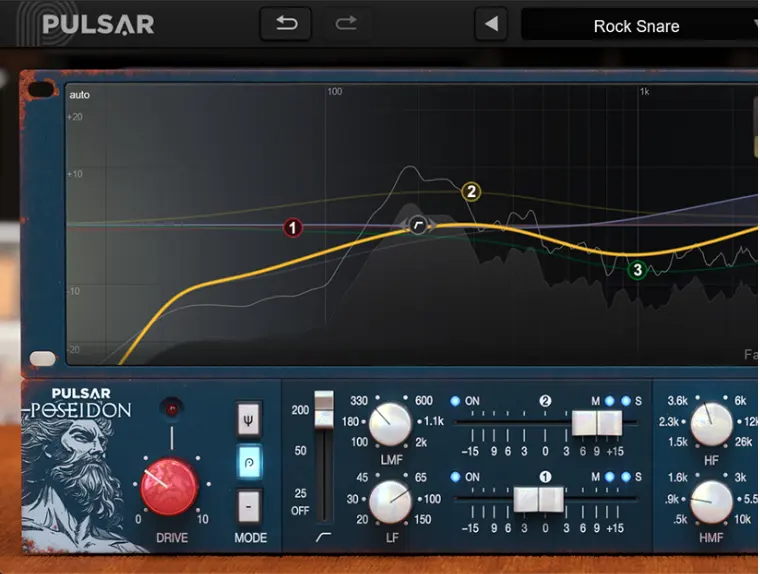
Task: Click the red DRIVE knob
Action: point(170,488)
